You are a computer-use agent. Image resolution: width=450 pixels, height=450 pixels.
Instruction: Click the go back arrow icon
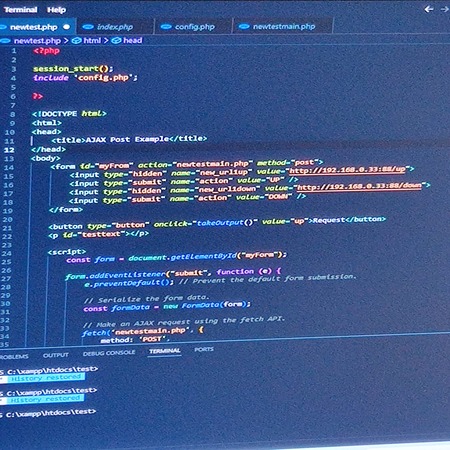(429, 9)
